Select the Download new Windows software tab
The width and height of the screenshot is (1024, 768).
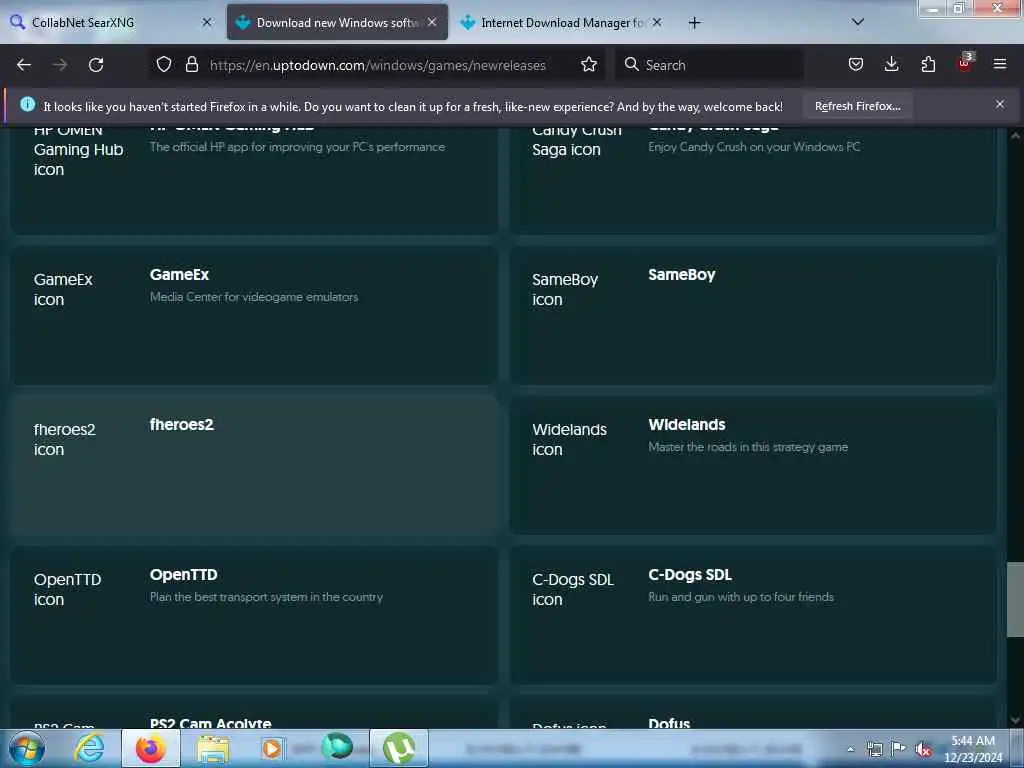[337, 22]
